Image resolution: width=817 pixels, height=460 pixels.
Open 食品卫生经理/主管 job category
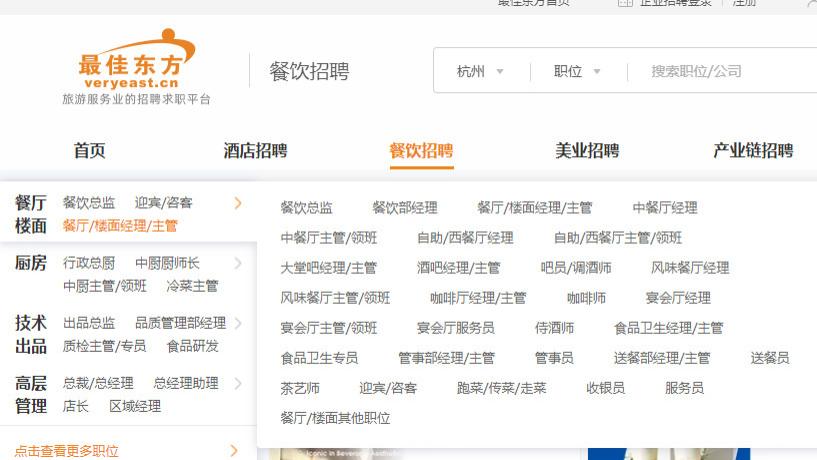pos(669,328)
